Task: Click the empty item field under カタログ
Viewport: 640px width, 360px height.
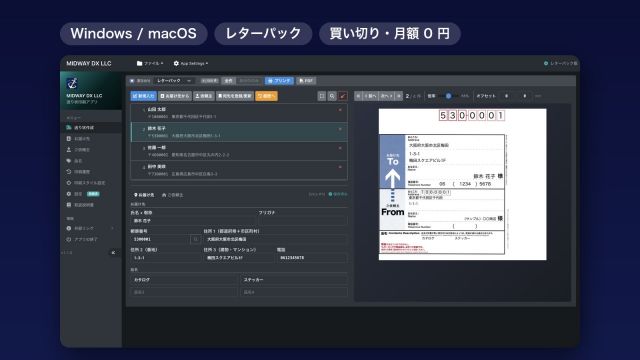Action: coord(184,292)
